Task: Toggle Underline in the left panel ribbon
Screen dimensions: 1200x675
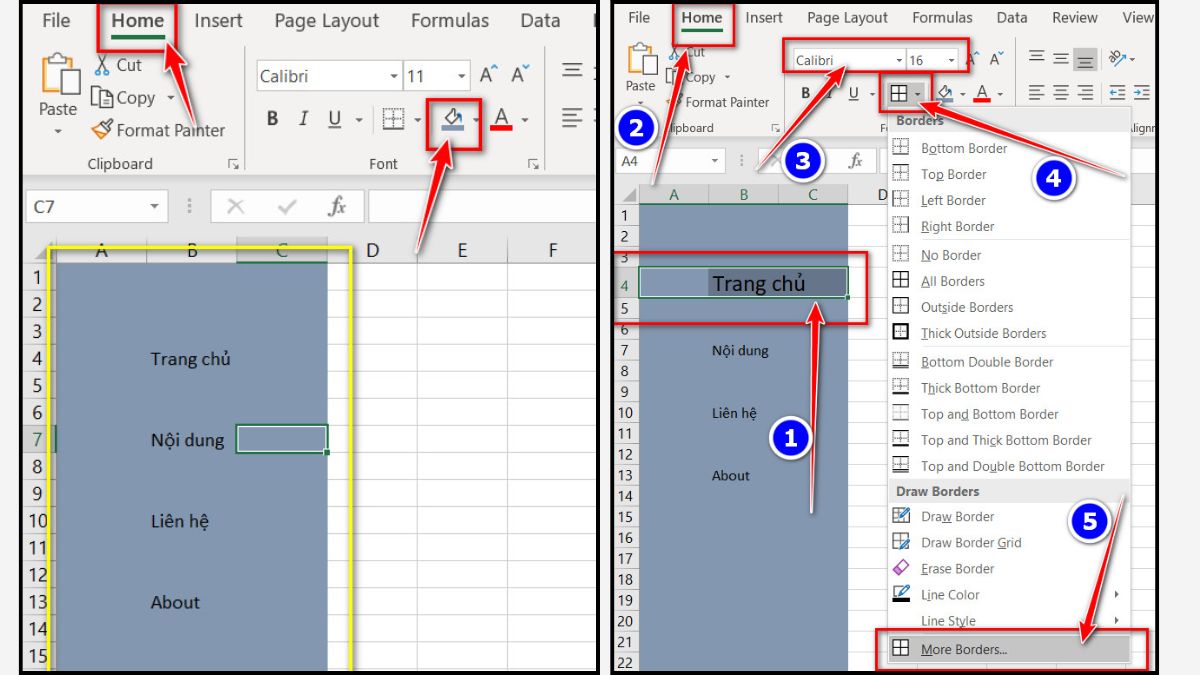Action: point(334,119)
